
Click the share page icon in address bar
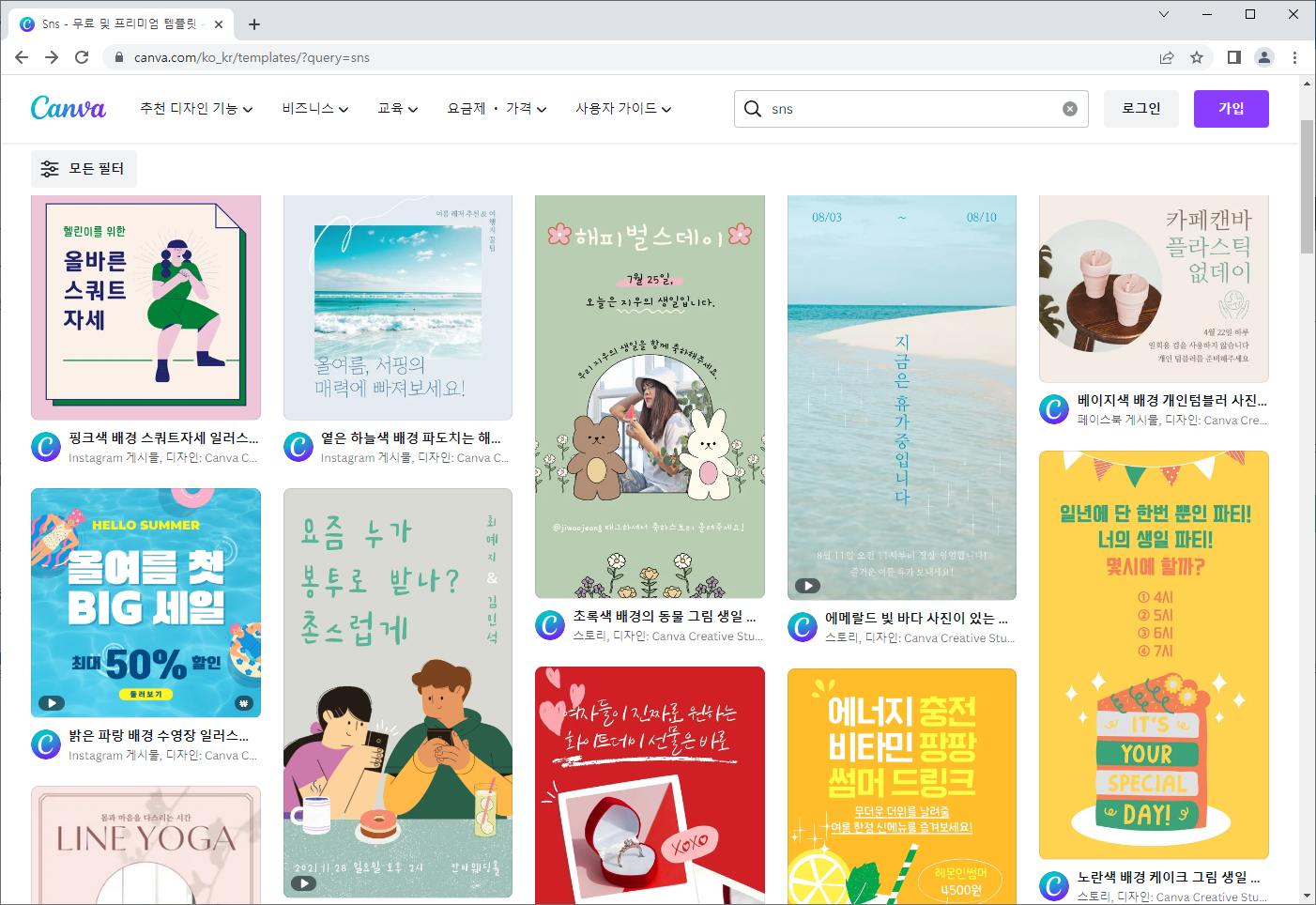[1167, 57]
